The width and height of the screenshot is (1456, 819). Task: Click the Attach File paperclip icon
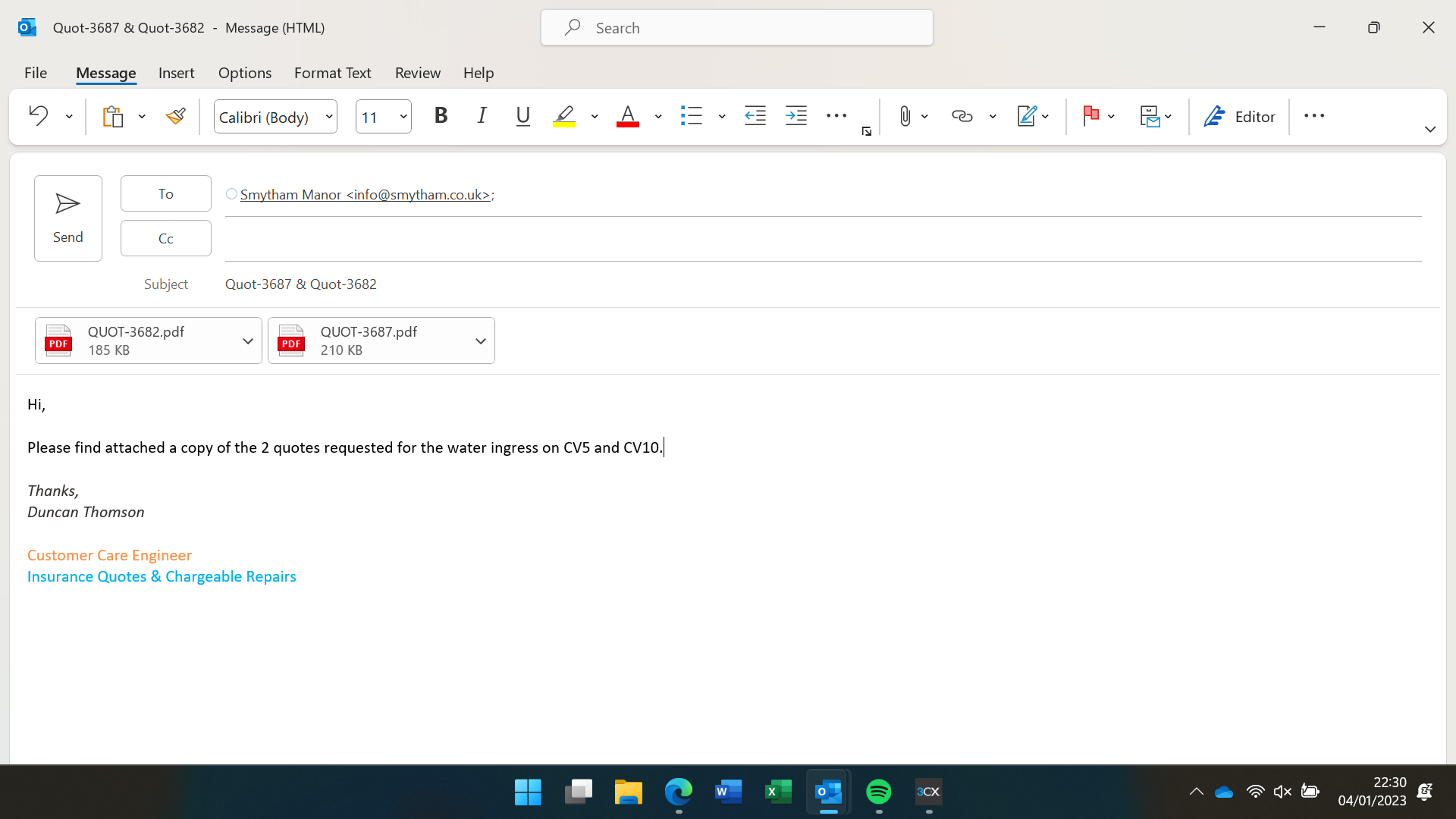905,116
